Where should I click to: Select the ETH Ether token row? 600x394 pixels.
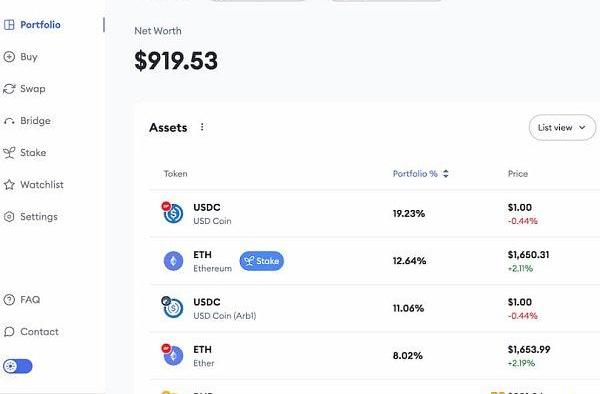pyautogui.click(x=375, y=356)
